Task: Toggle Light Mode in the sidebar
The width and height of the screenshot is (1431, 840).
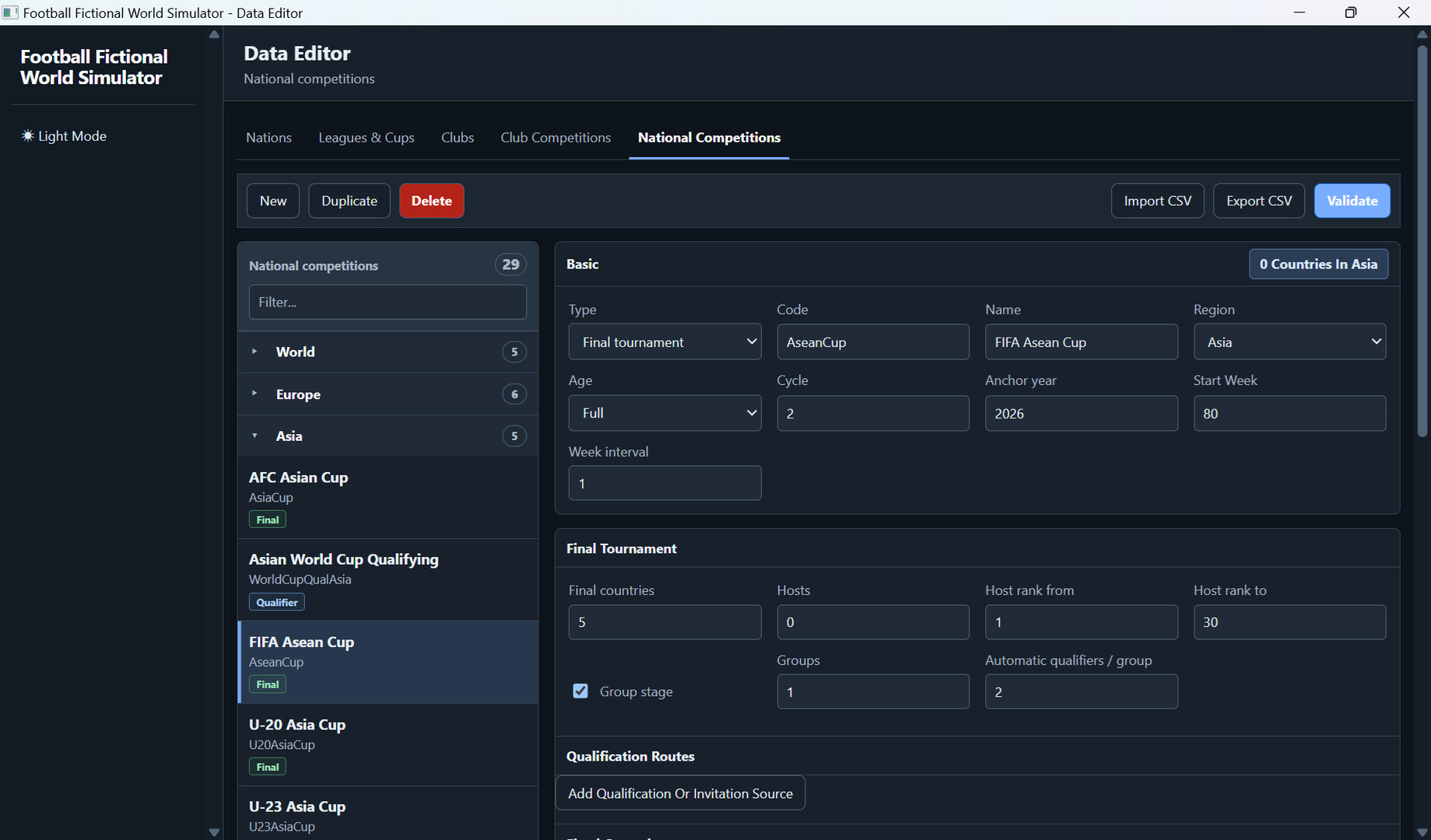Action: click(64, 136)
